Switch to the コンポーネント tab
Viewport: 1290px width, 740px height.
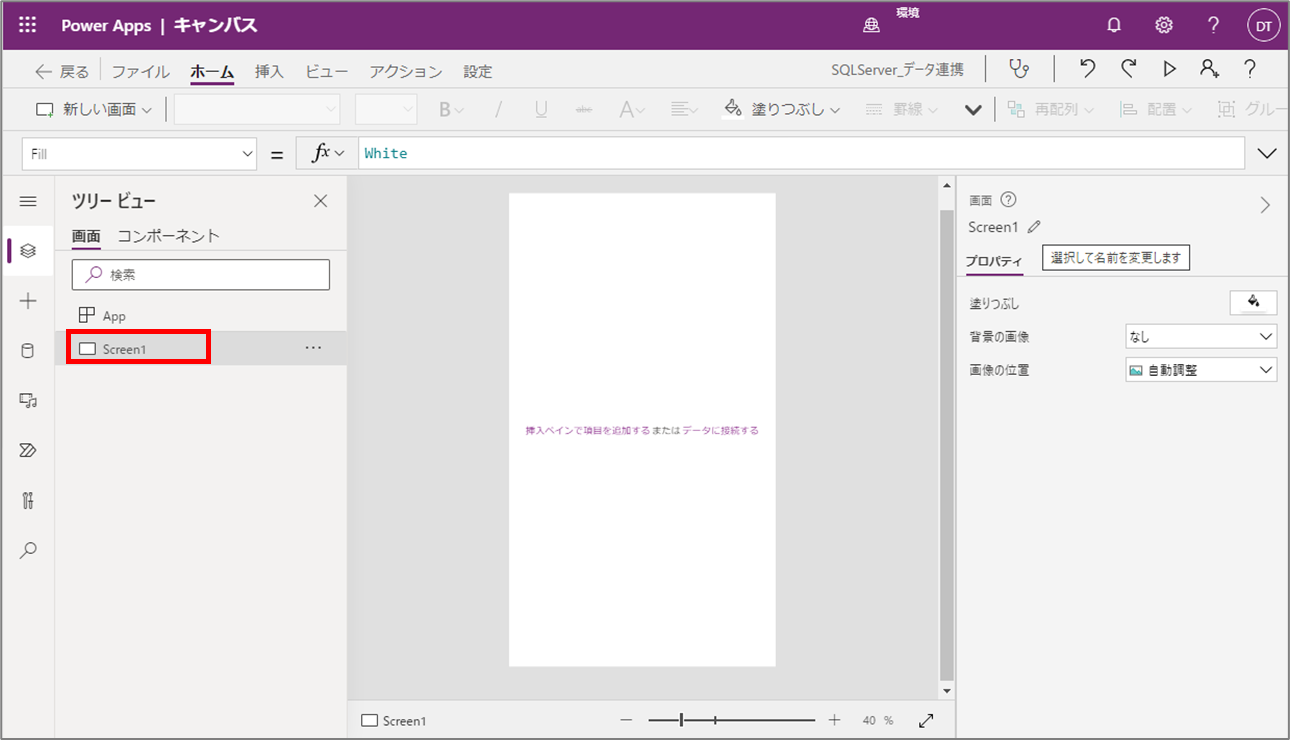(168, 236)
